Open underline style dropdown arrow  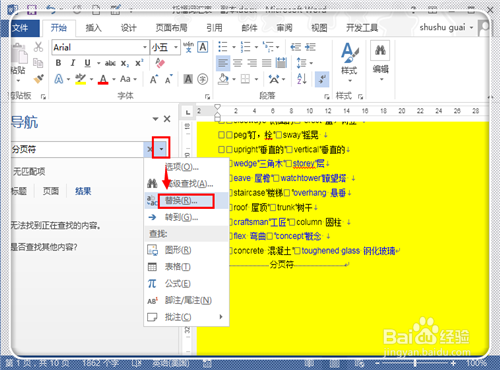click(x=99, y=63)
